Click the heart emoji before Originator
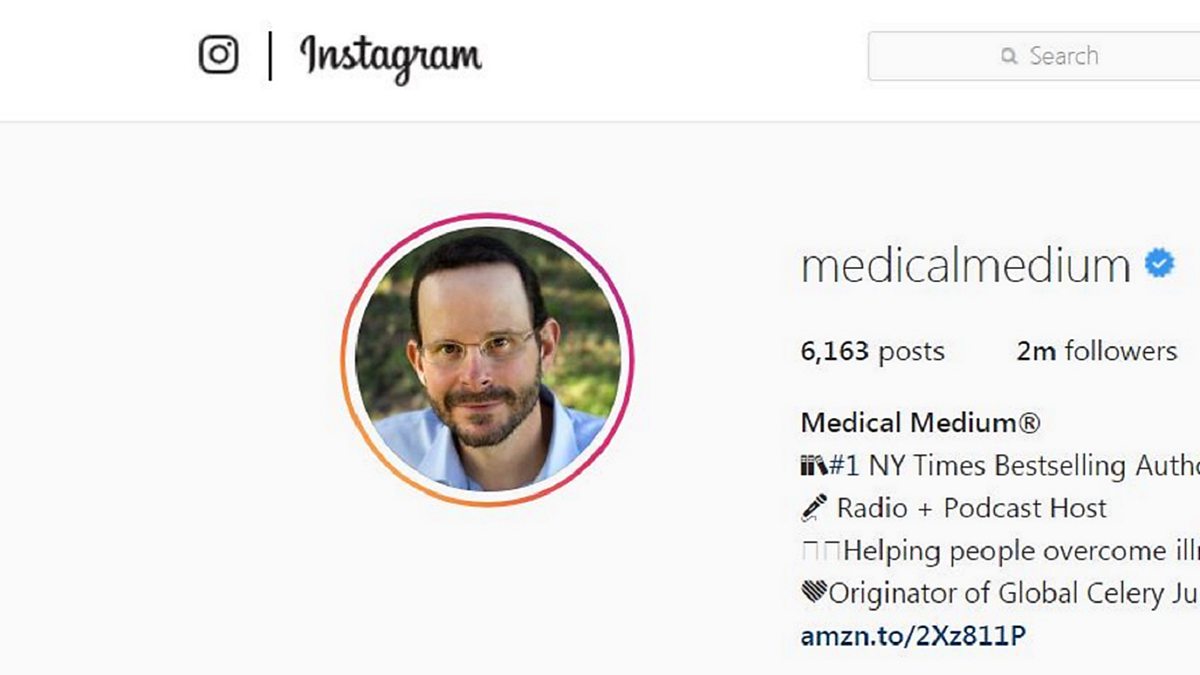The height and width of the screenshot is (675, 1200). 814,593
